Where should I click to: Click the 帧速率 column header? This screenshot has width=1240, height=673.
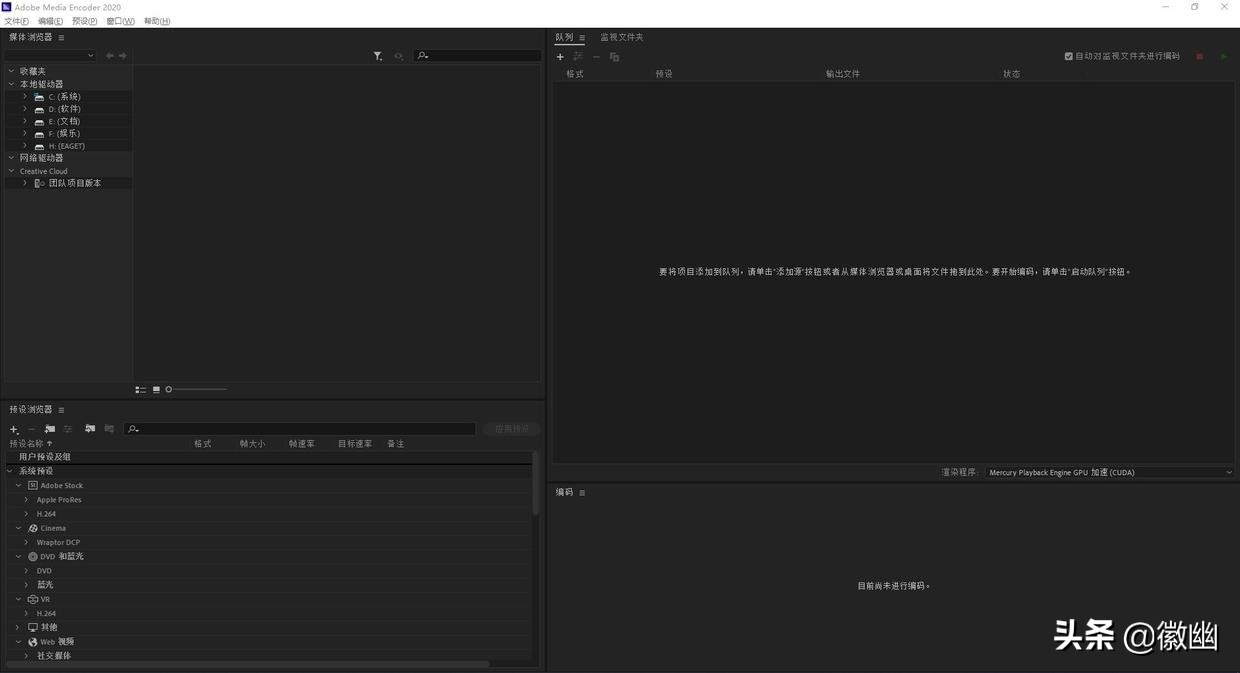pyautogui.click(x=302, y=444)
